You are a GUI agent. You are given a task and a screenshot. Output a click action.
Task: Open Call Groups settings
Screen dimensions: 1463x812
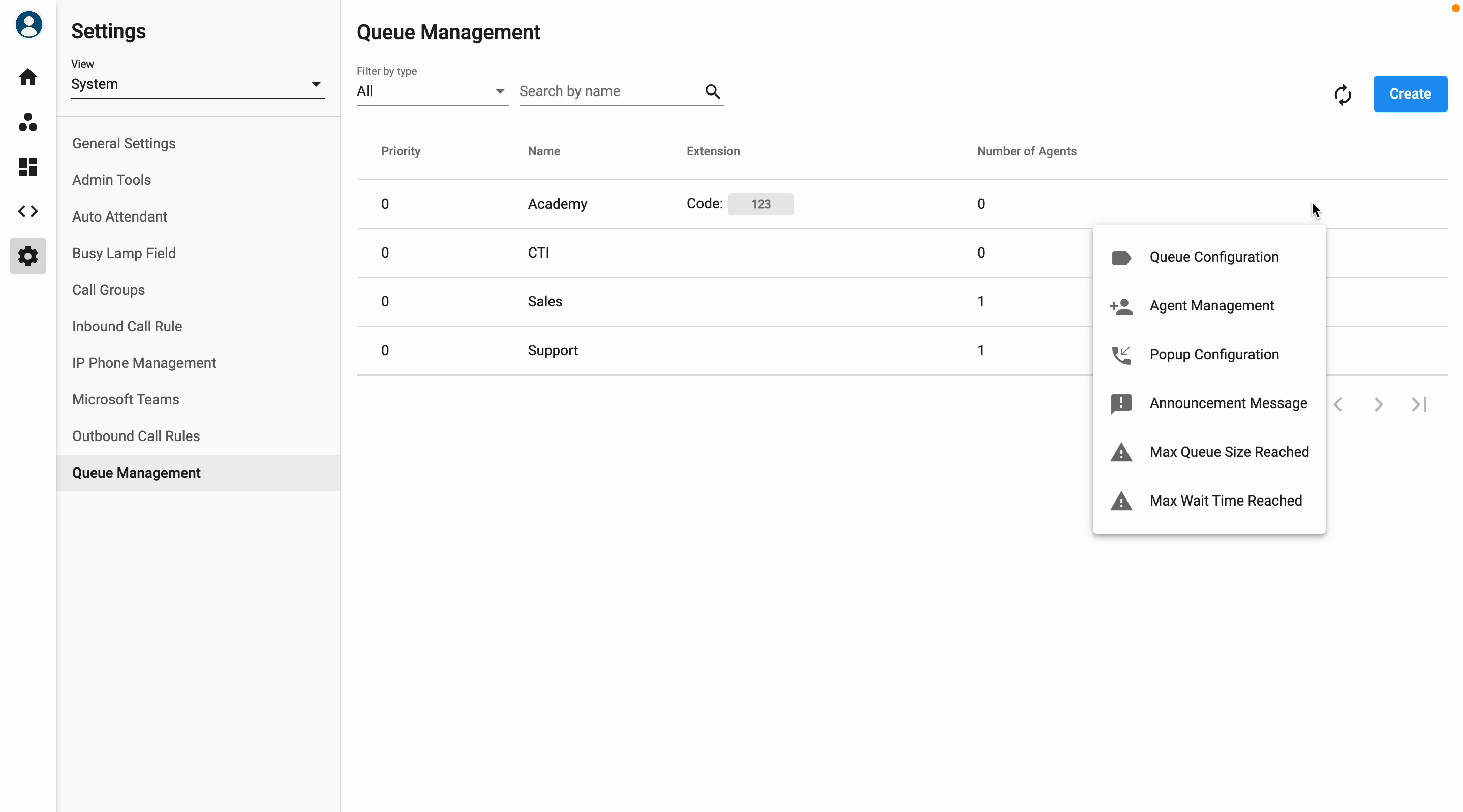click(198, 290)
